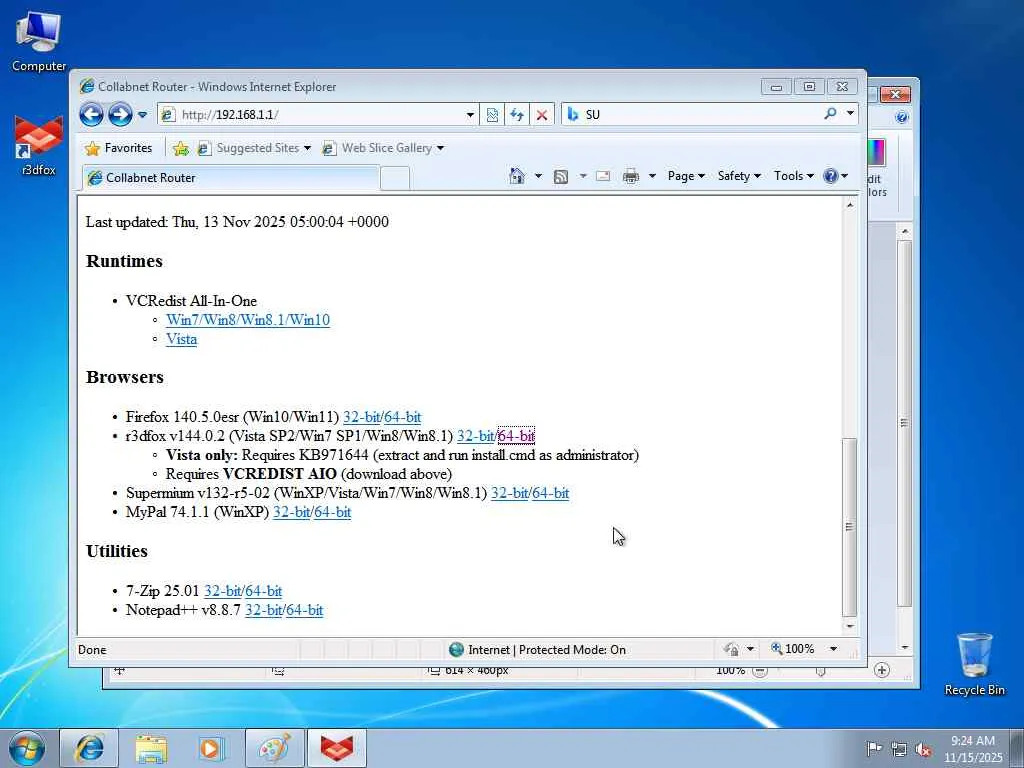Expand the address bar autocomplete dropdown arrow

pyautogui.click(x=470, y=115)
